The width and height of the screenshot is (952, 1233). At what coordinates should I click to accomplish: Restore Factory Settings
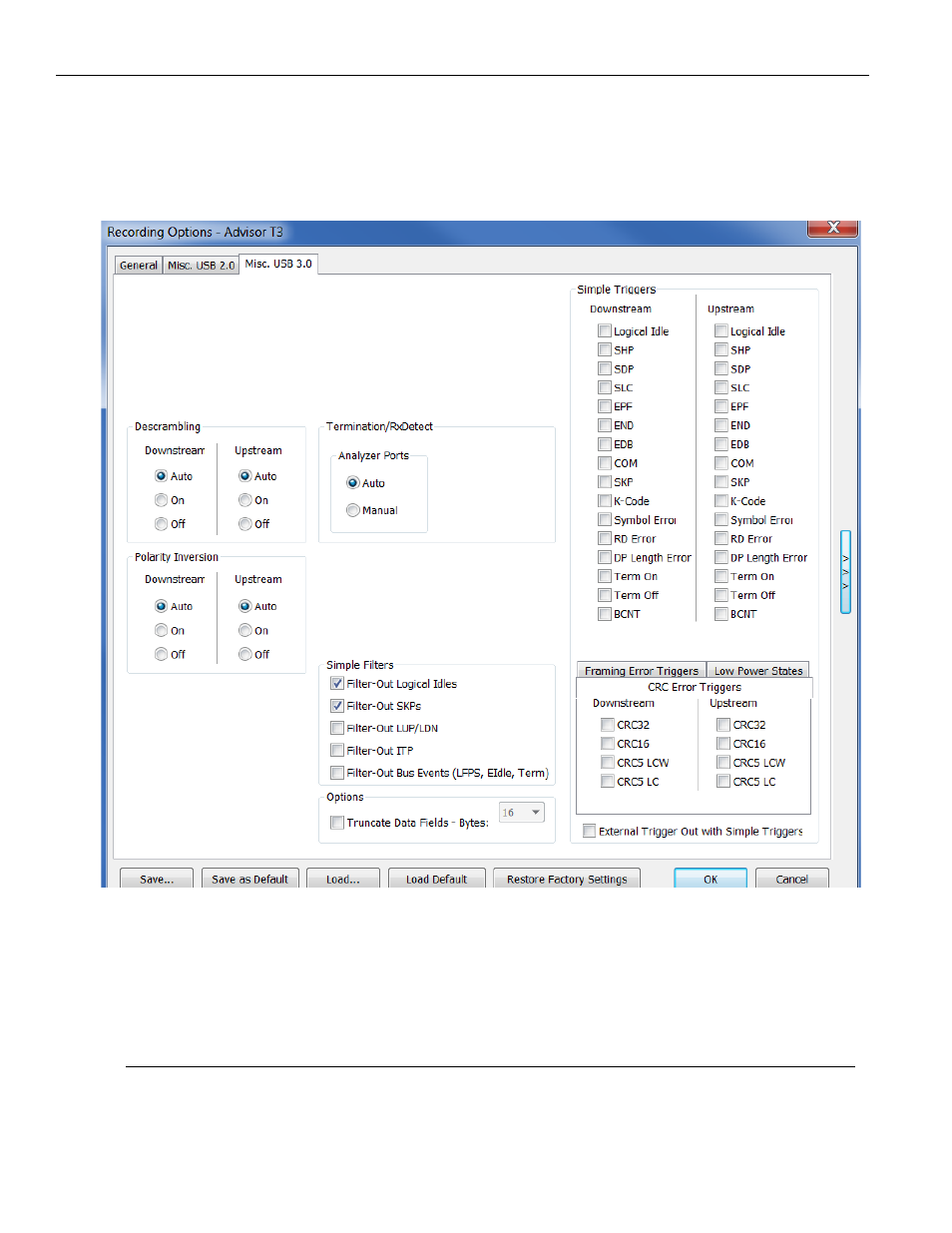click(567, 879)
